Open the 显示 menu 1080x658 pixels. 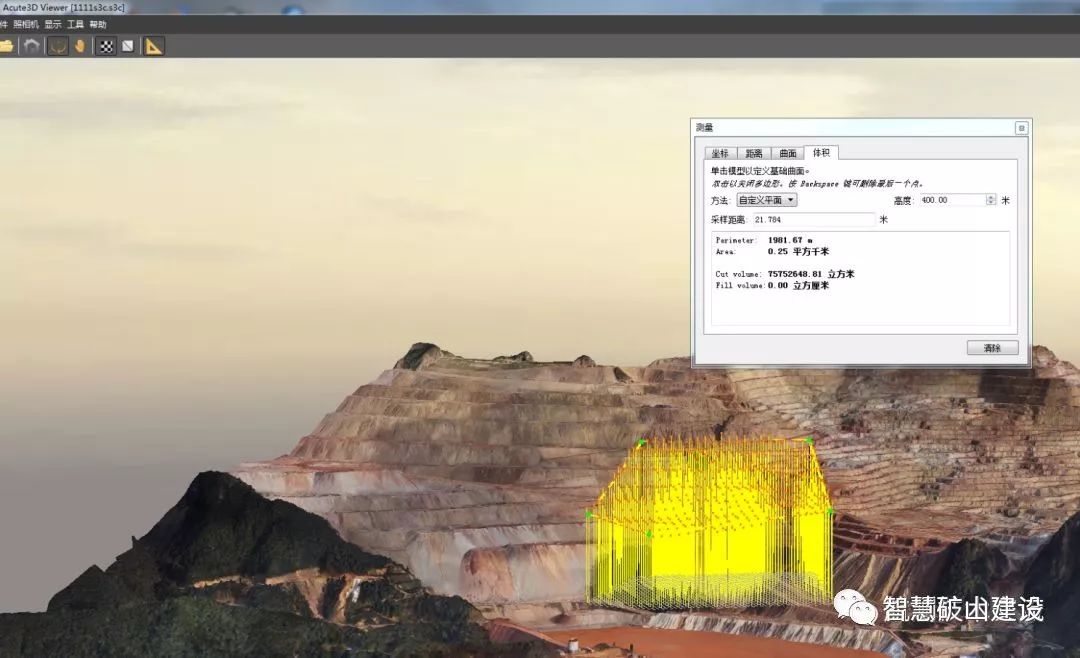(52, 24)
